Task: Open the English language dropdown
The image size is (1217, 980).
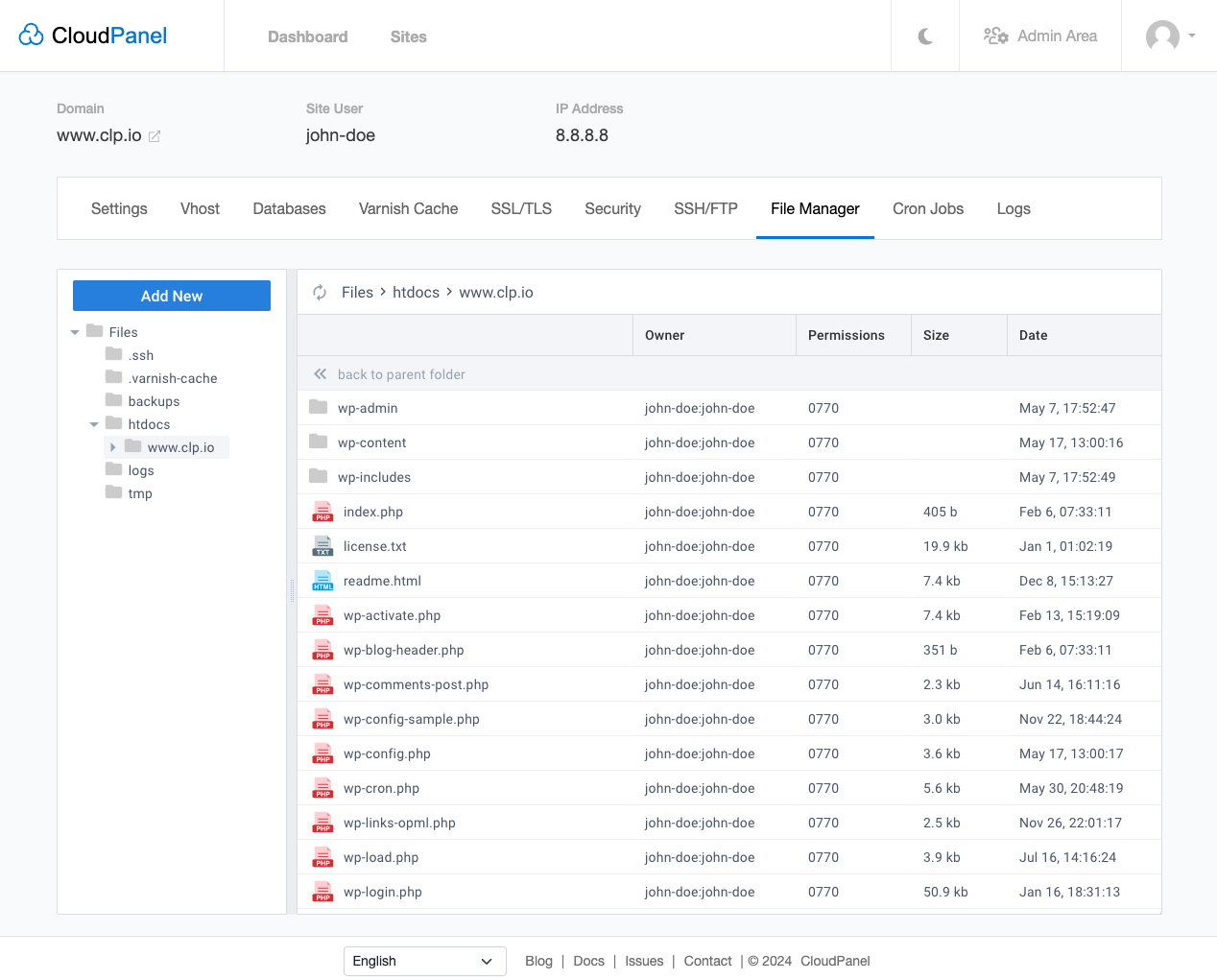Action: point(424,960)
